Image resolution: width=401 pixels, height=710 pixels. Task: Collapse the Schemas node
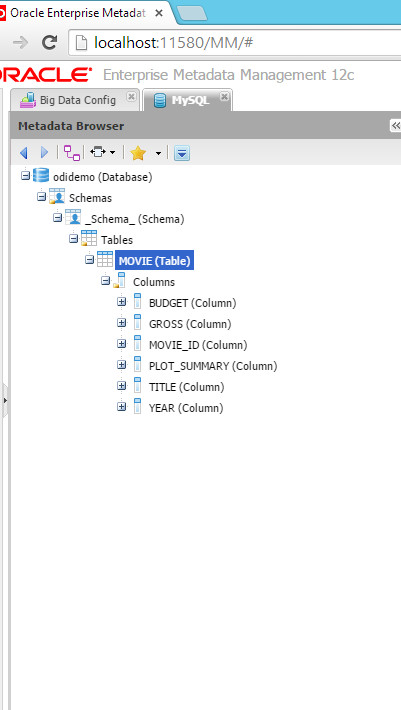point(42,197)
